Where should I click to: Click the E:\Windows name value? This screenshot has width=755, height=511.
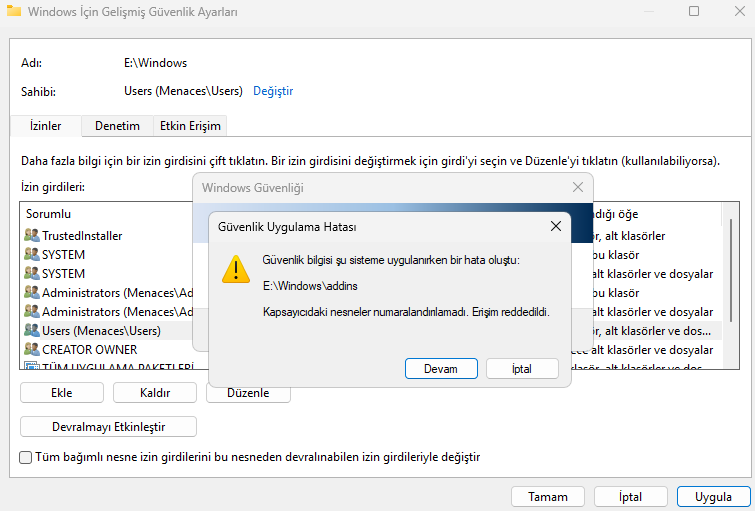(156, 63)
